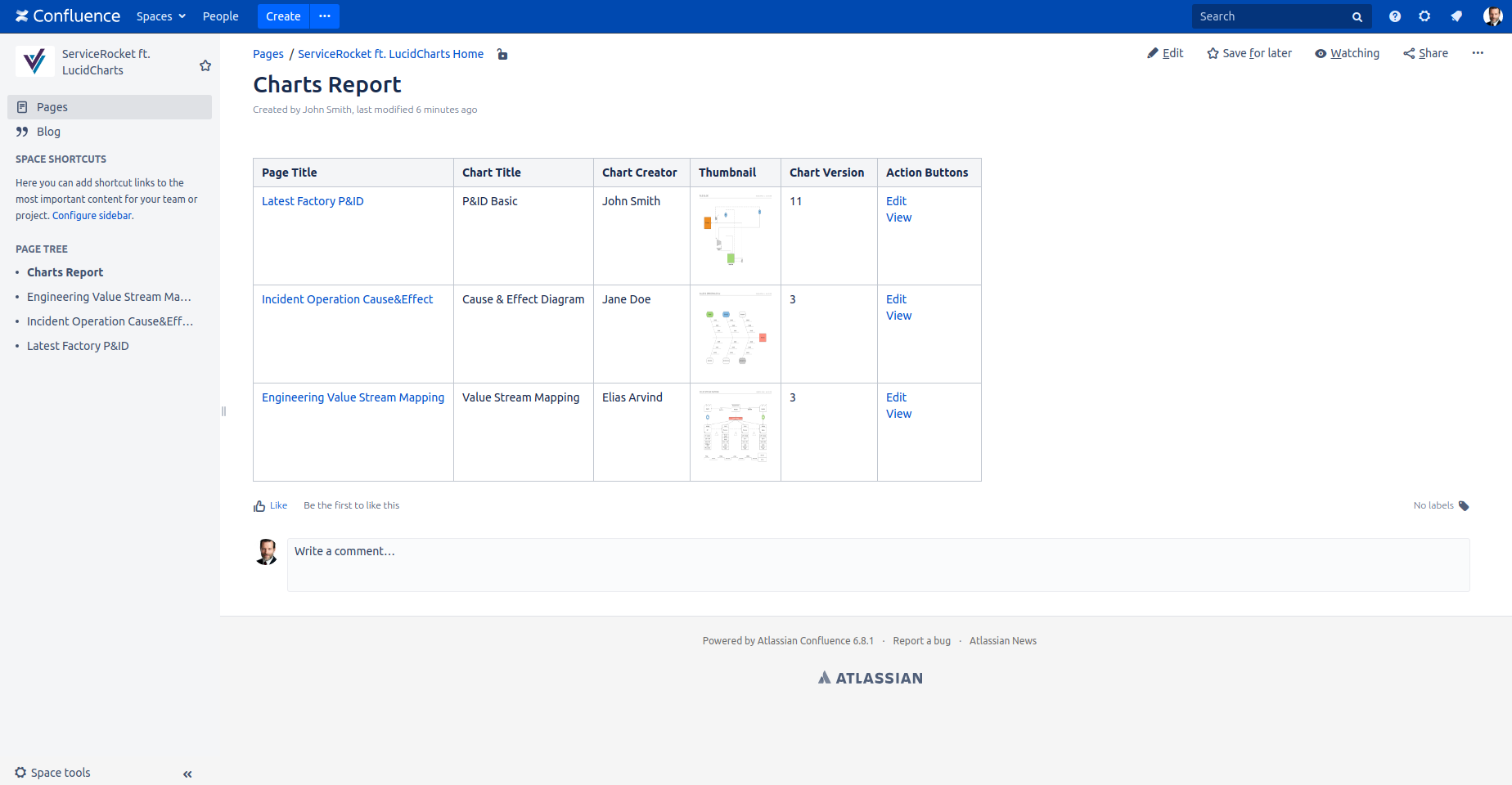Open the help question mark icon

1394,16
